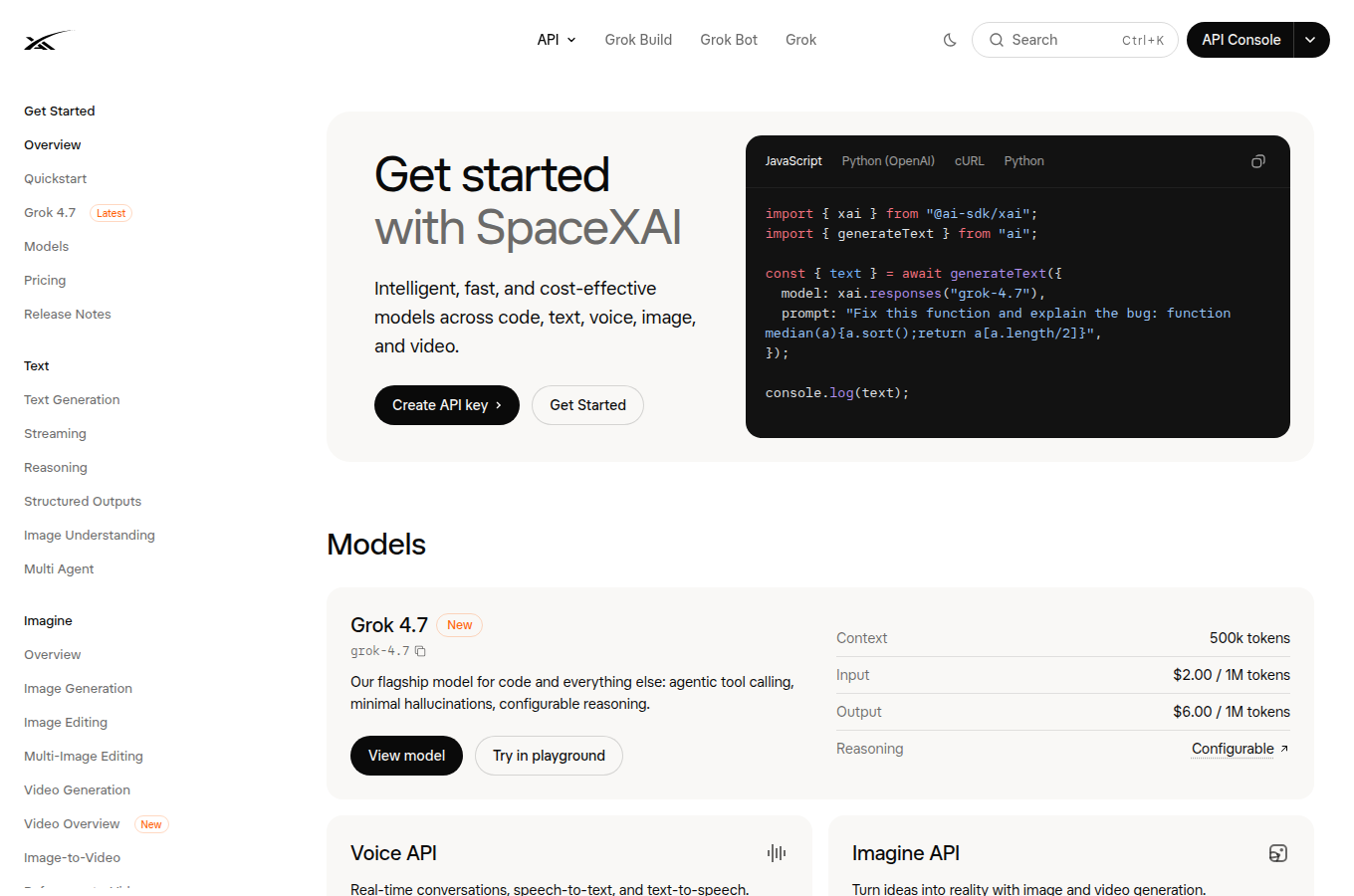
Task: Switch to the cURL code tab
Action: coord(970,161)
